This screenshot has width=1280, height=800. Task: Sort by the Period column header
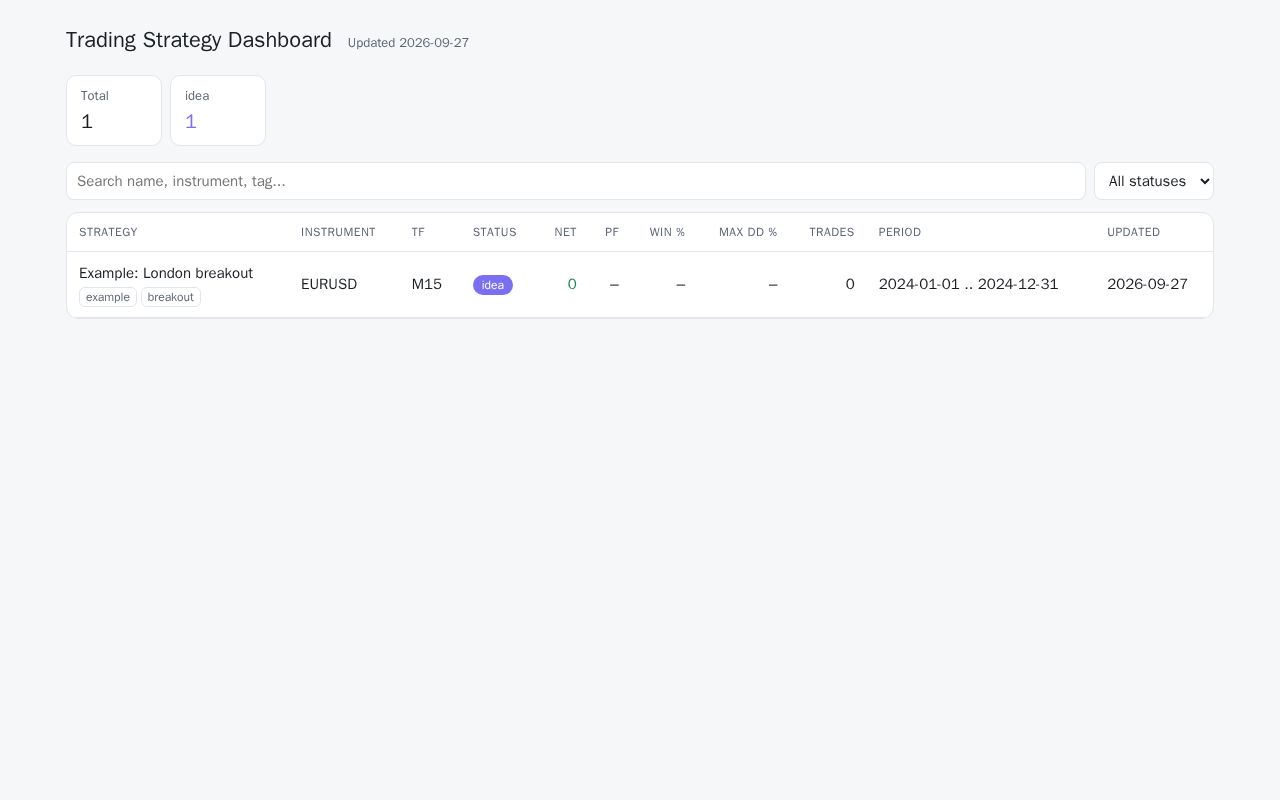tap(900, 232)
